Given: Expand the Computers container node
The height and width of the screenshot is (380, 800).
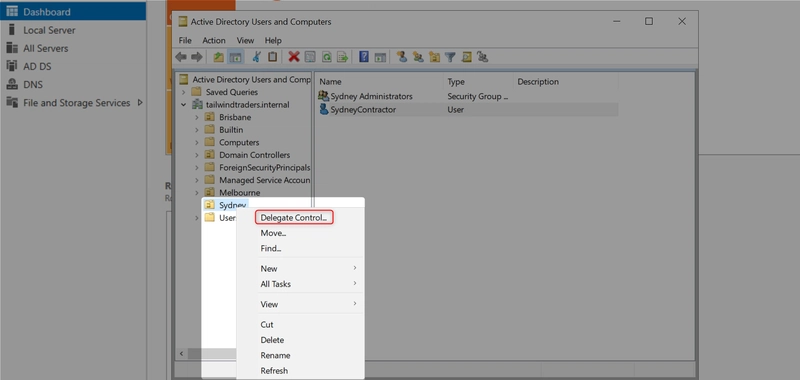Looking at the screenshot, I should (197, 142).
